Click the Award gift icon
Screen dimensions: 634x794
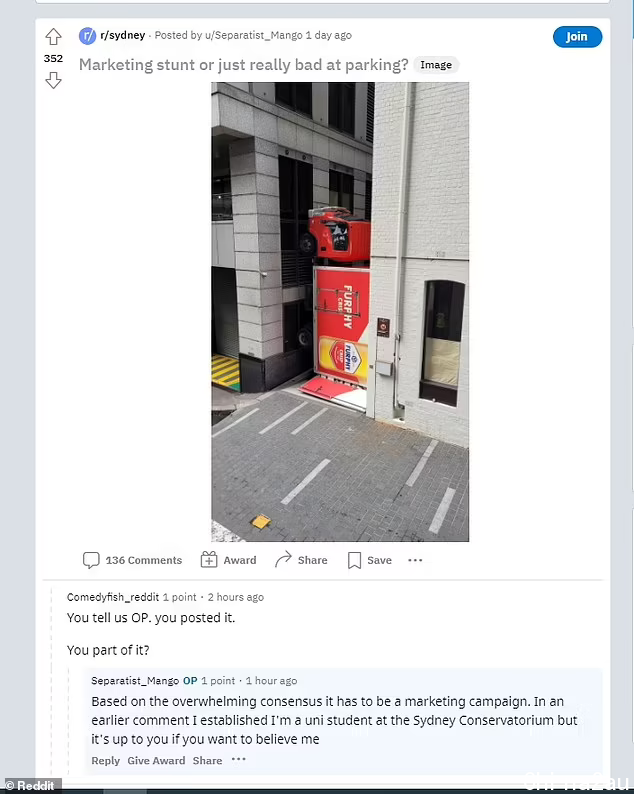(209, 560)
